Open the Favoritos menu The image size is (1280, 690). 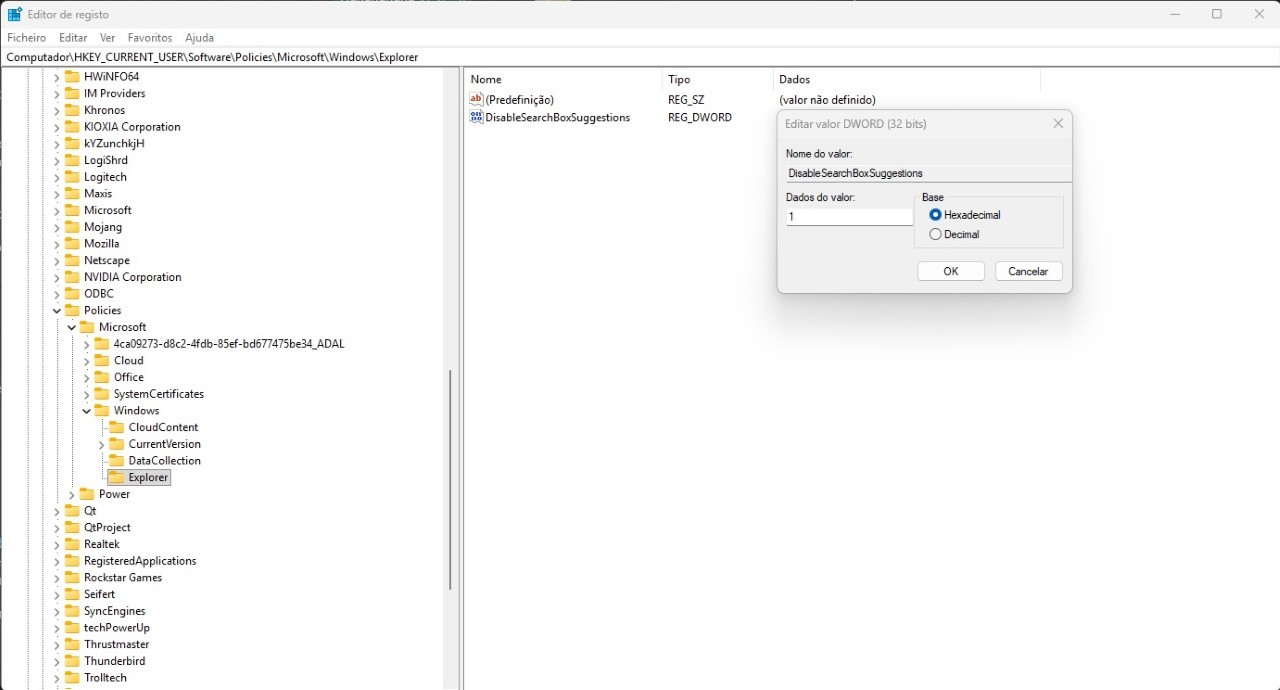click(150, 37)
